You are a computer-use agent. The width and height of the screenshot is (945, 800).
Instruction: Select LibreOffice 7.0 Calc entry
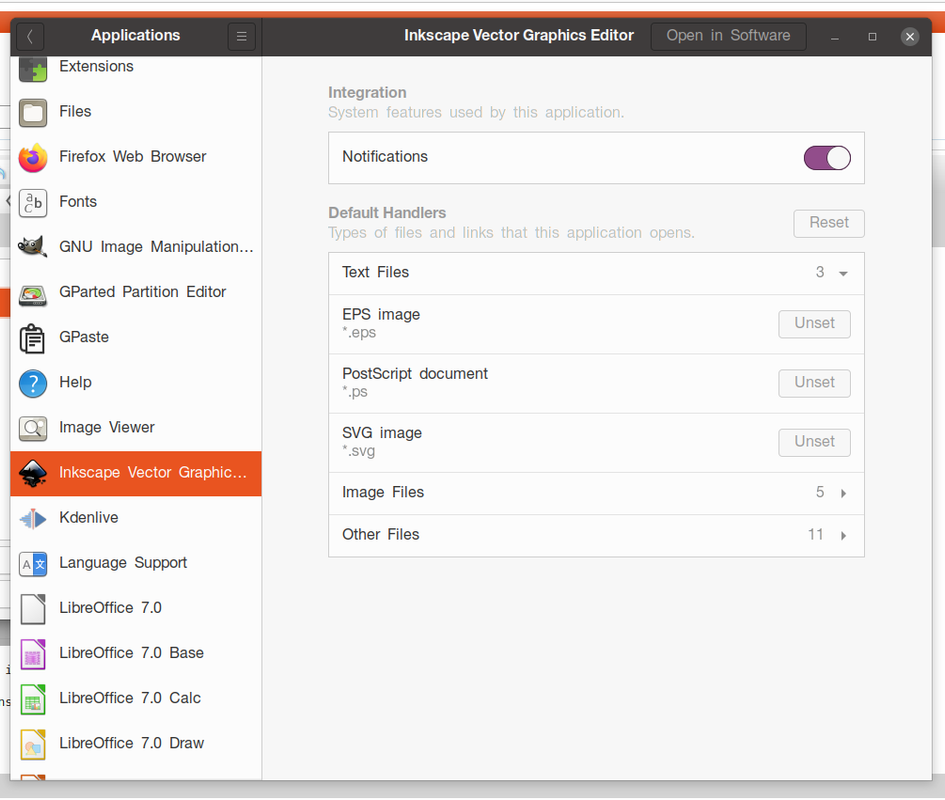136,699
